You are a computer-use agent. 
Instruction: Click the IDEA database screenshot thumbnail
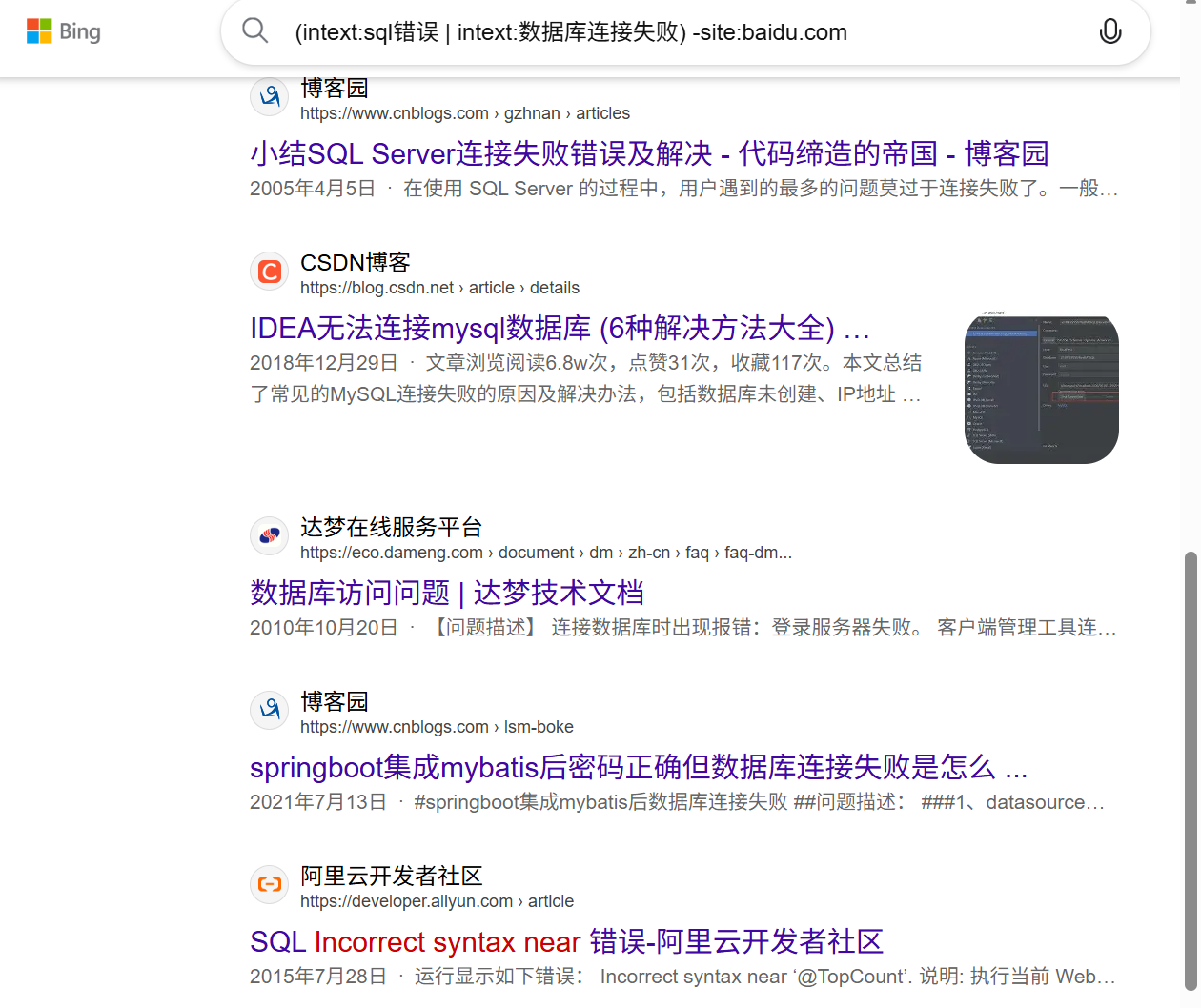pos(1041,390)
